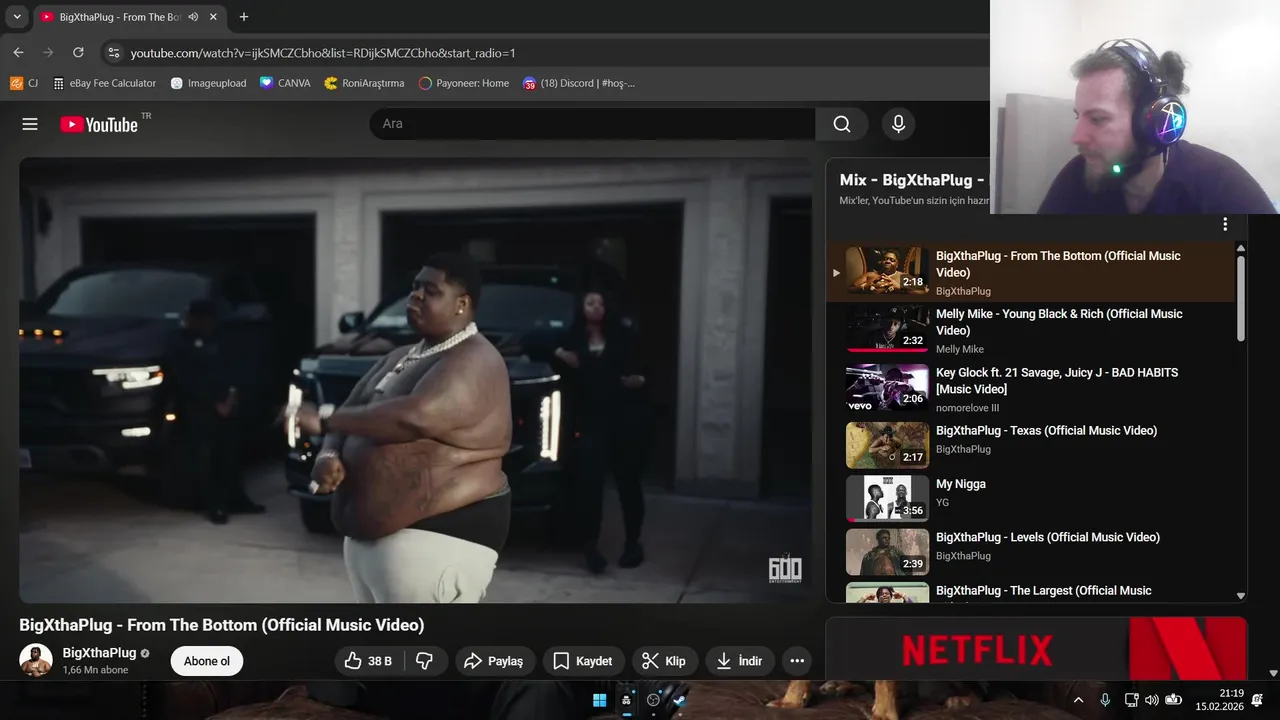Viewport: 1280px width, 720px height.
Task: Open BigXthaPlug channel name link
Action: point(99,653)
